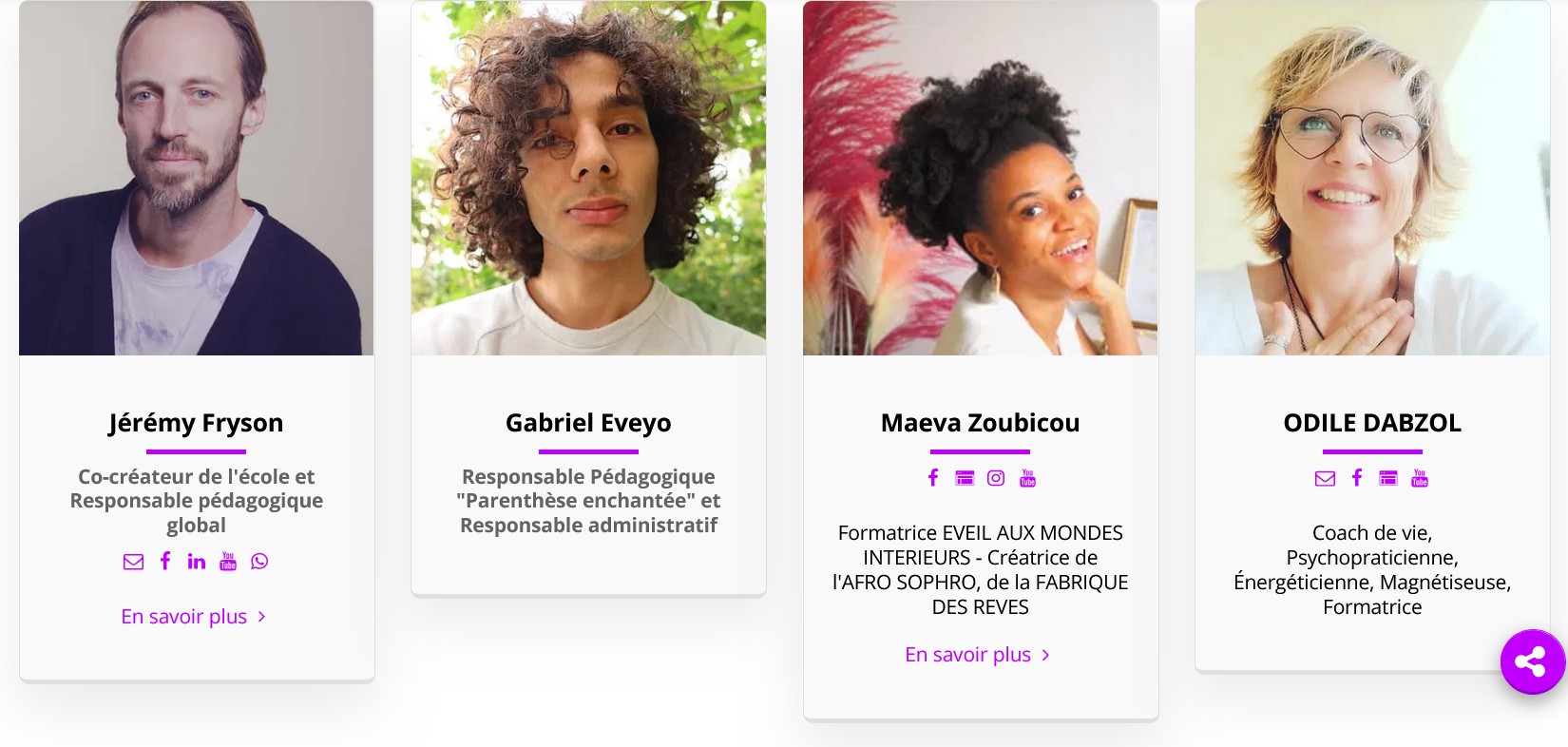
Task: Open Maeva Zoubicou's YouTube icon
Action: (x=1027, y=478)
